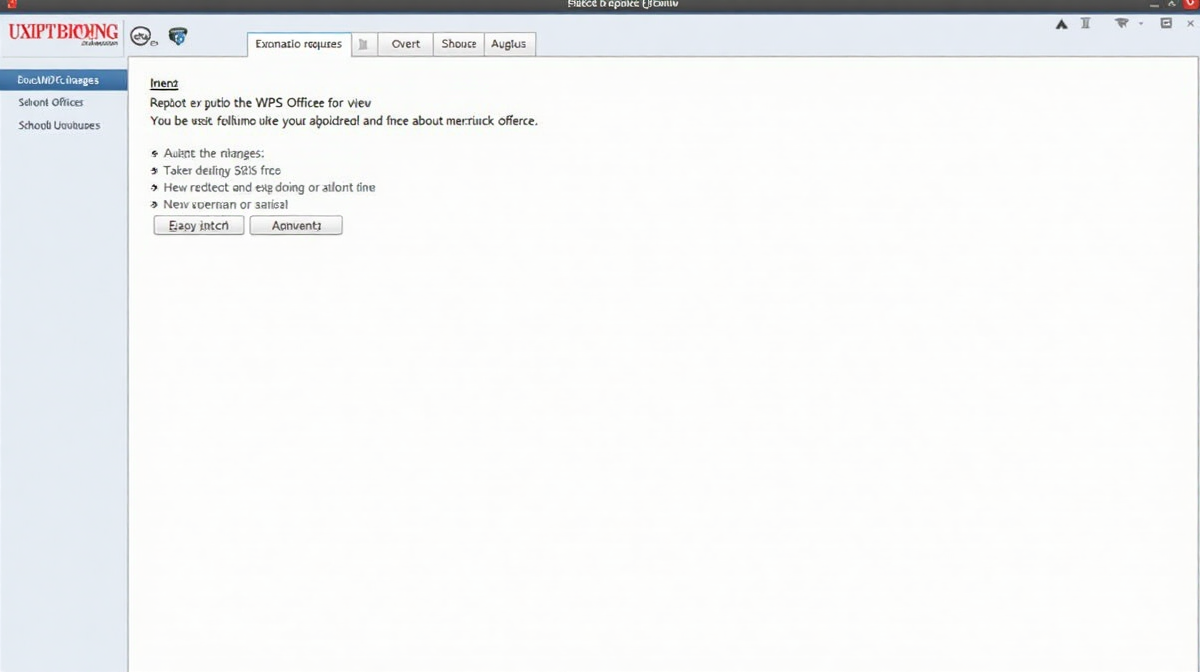1200x672 pixels.
Task: Click the Aonvents button
Action: [x=295, y=226]
